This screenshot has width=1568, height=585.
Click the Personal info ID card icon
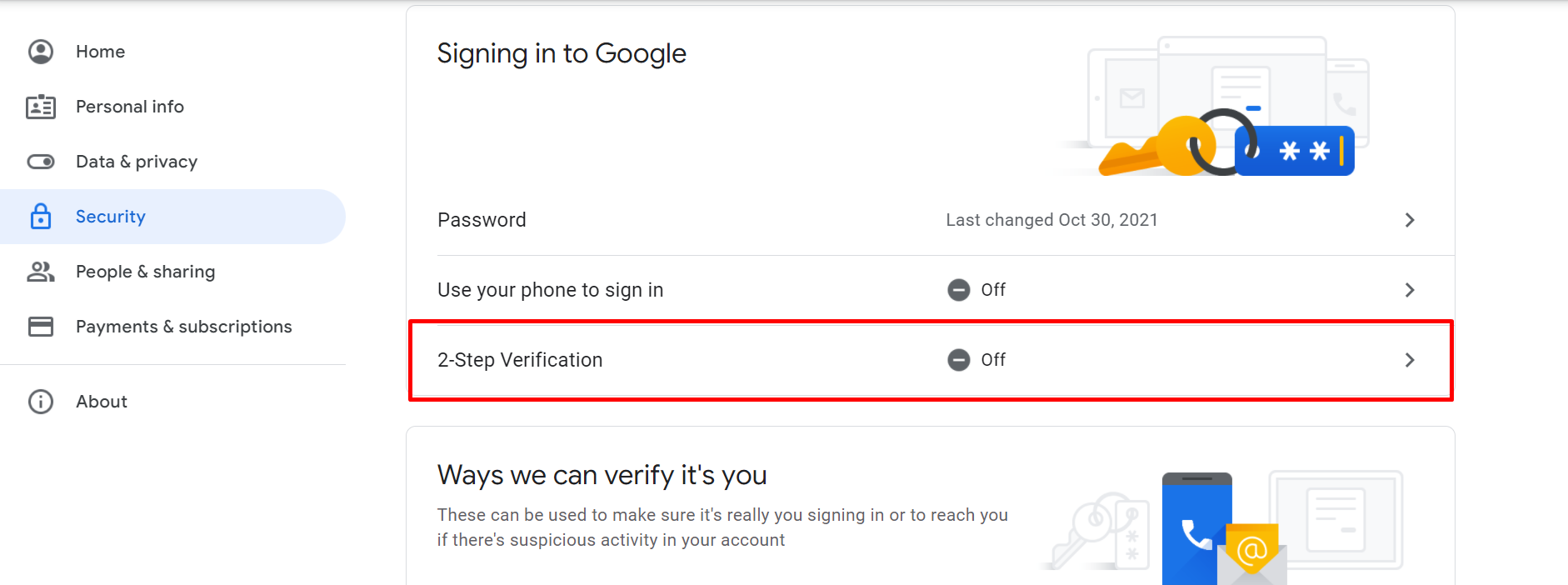tap(41, 107)
